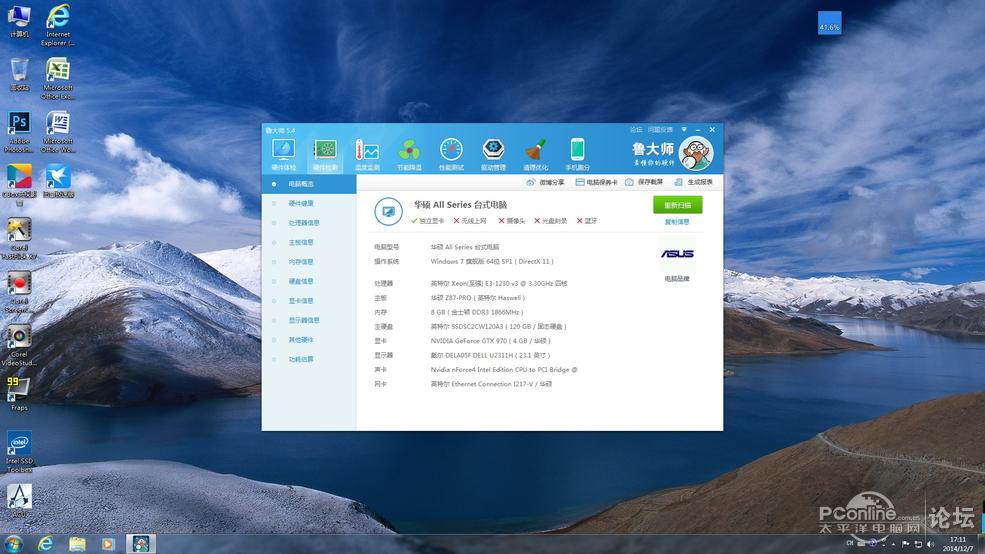Click the 生成报表 generate report tool
Screen dimensions: 985x554
[x=694, y=182]
